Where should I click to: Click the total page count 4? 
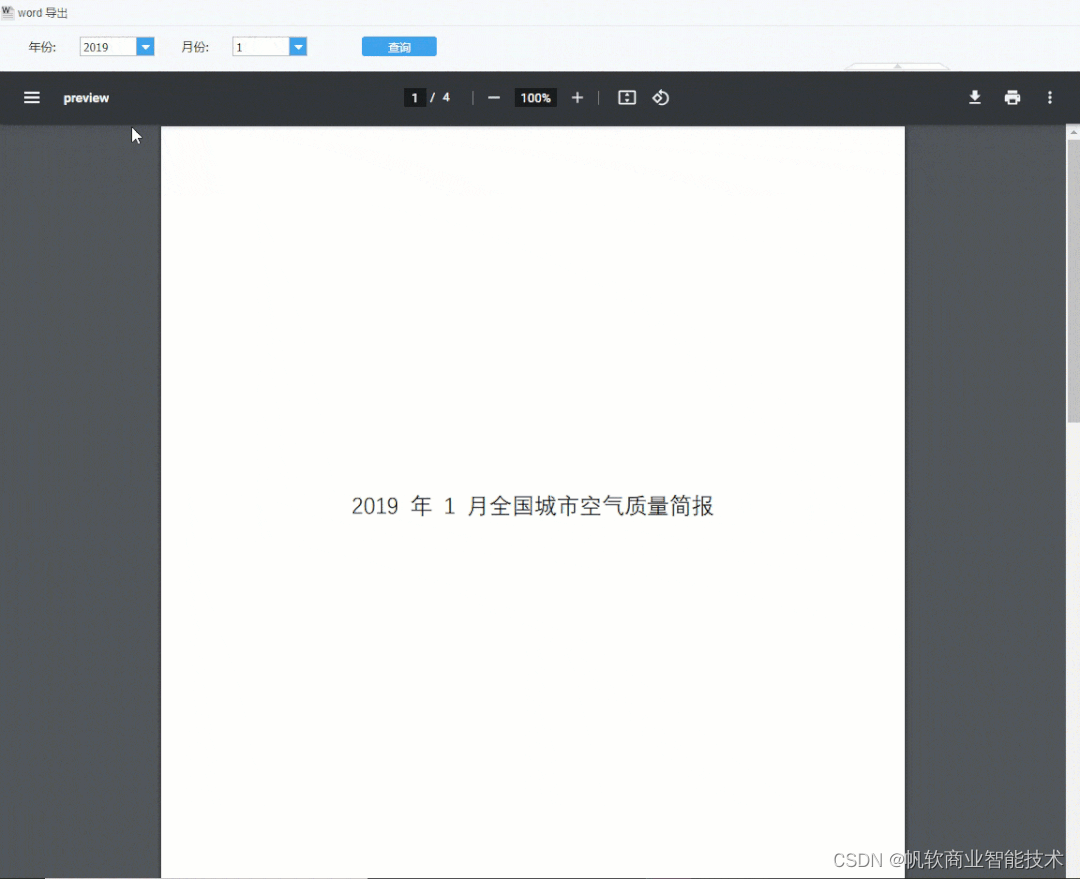(446, 98)
